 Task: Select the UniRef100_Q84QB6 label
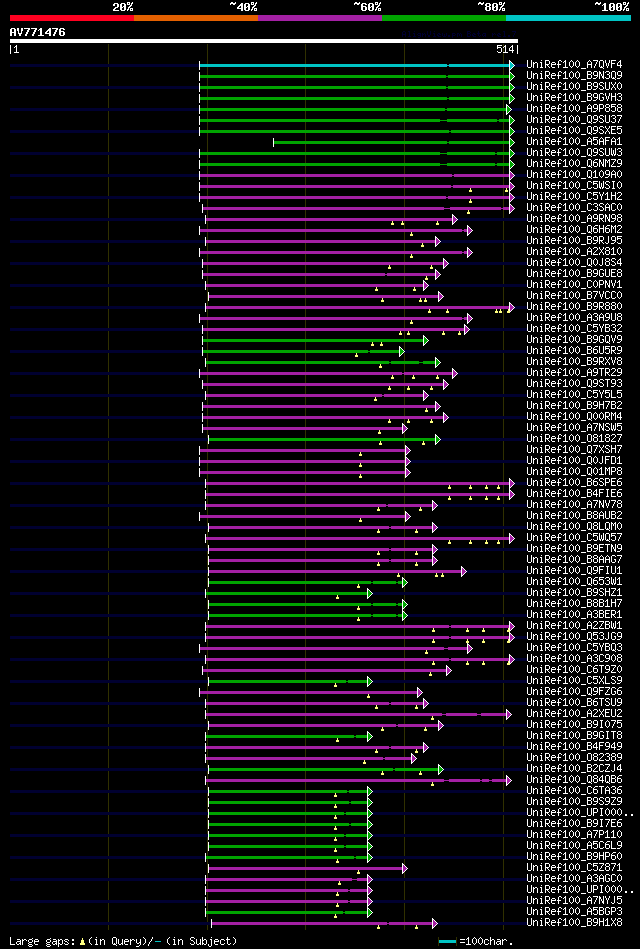click(x=575, y=780)
